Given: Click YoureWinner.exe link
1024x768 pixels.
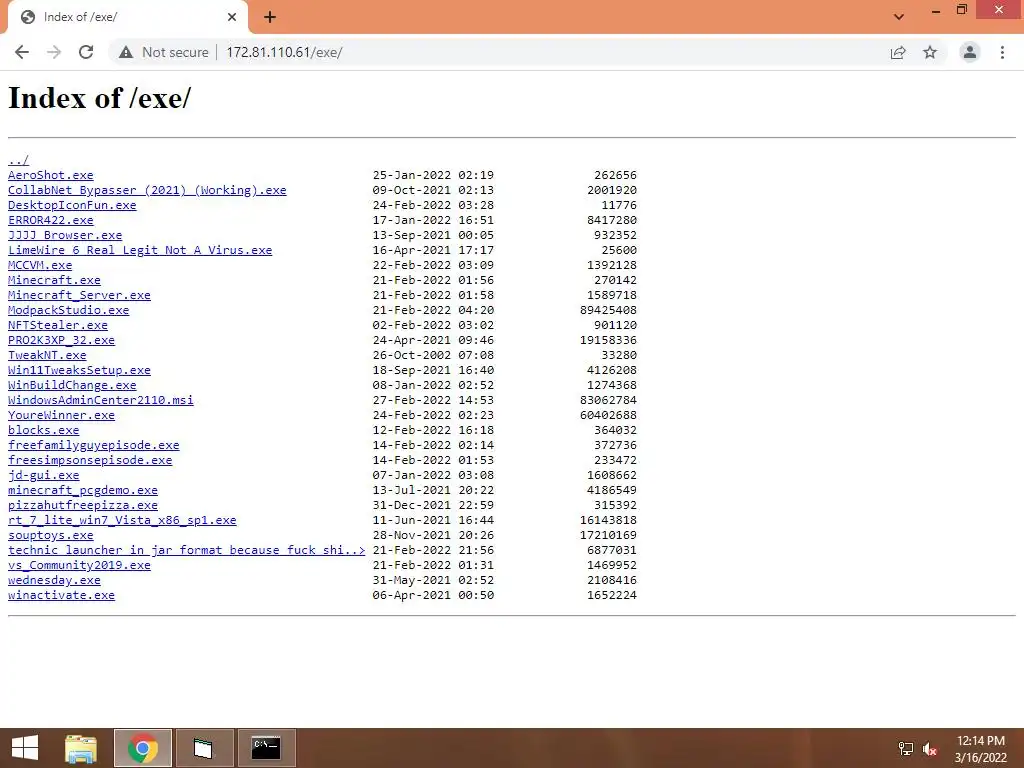Looking at the screenshot, I should 61,415.
